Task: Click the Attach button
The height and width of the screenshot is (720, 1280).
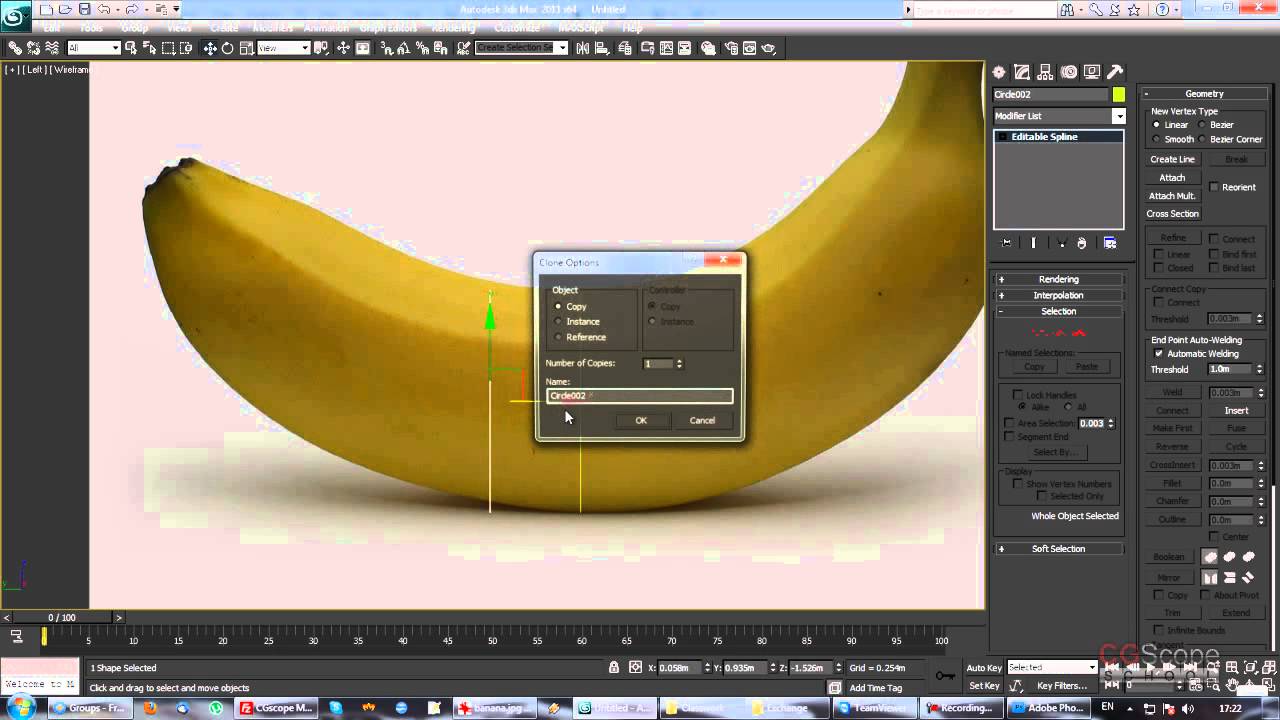Action: coord(1172,177)
